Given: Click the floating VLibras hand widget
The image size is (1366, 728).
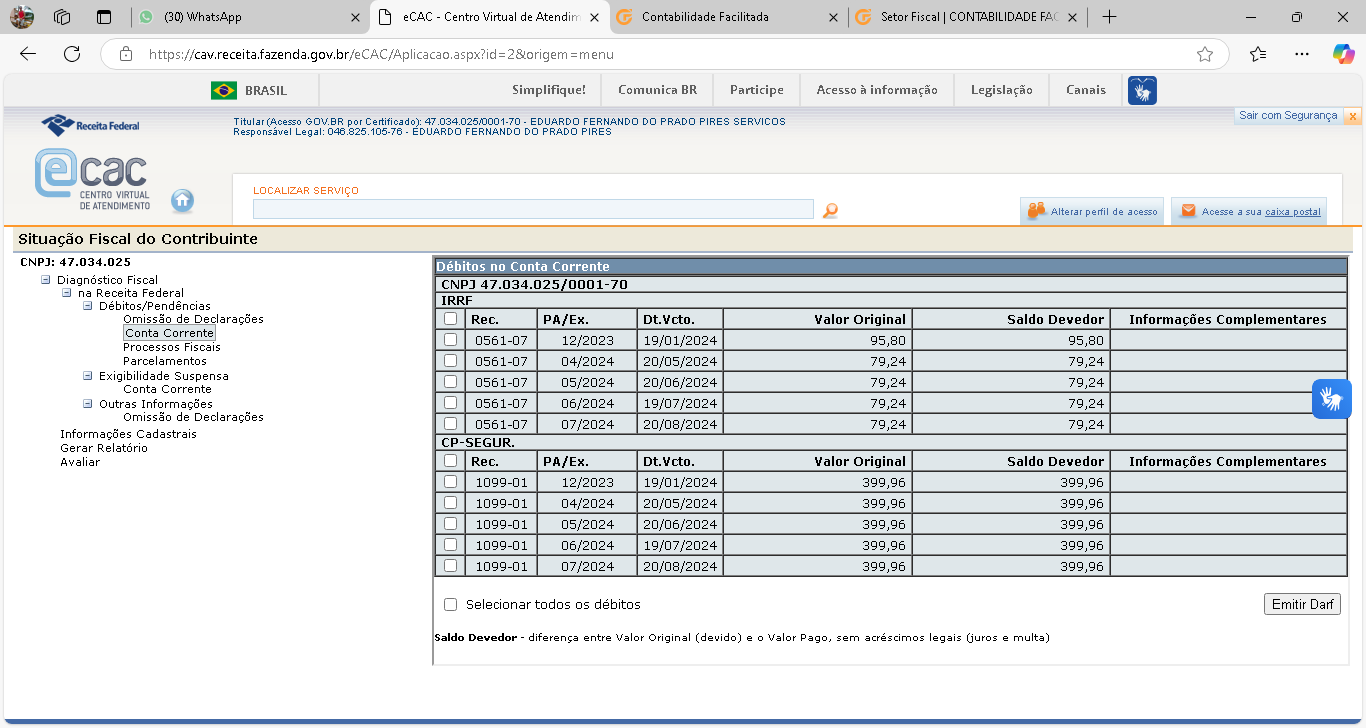Looking at the screenshot, I should (1331, 399).
